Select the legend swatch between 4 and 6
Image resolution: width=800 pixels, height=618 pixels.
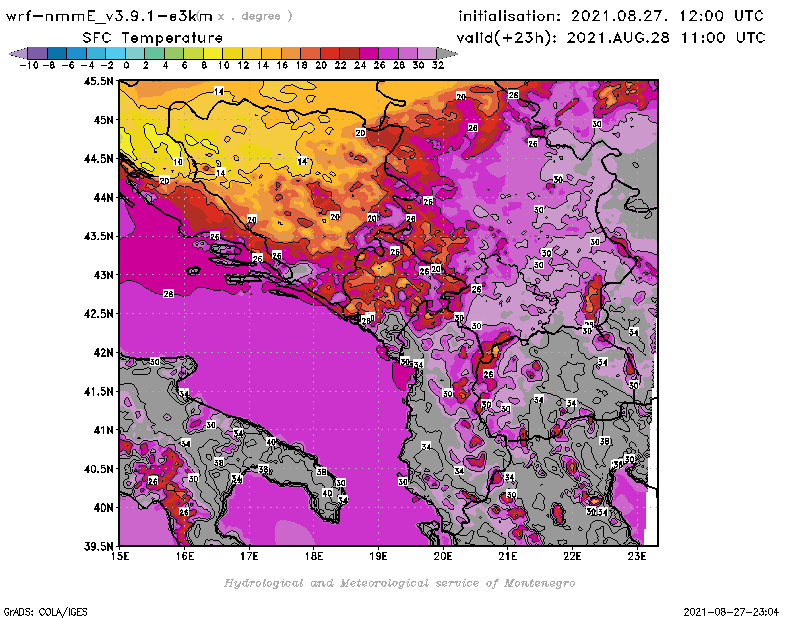click(173, 53)
